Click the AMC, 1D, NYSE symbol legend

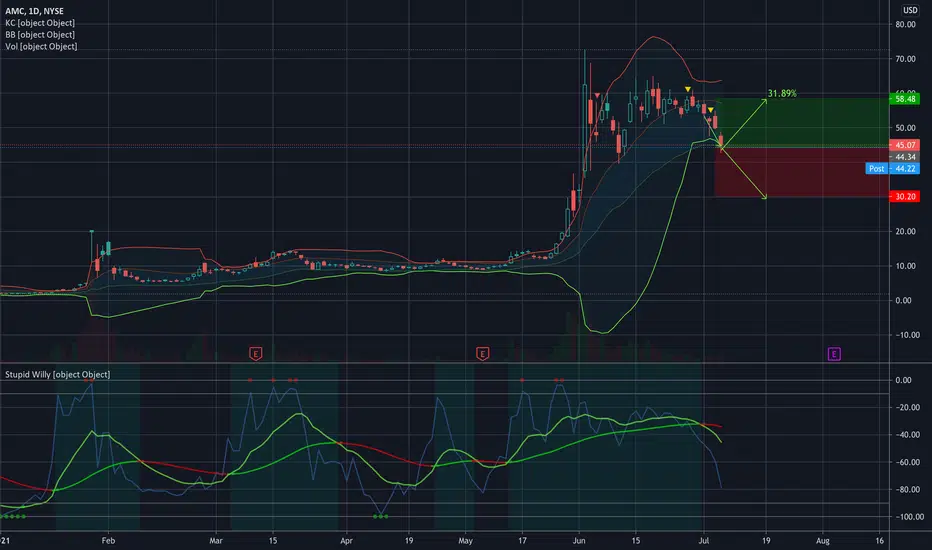pos(34,11)
